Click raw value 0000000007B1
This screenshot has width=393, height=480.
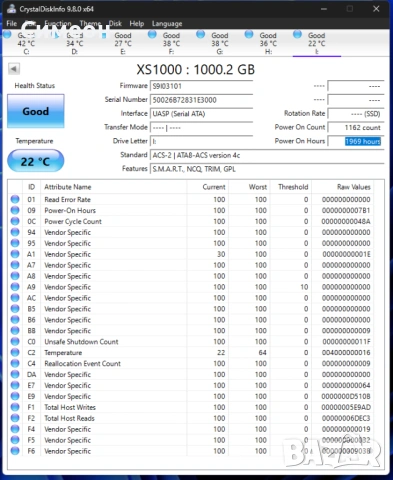pyautogui.click(x=346, y=210)
